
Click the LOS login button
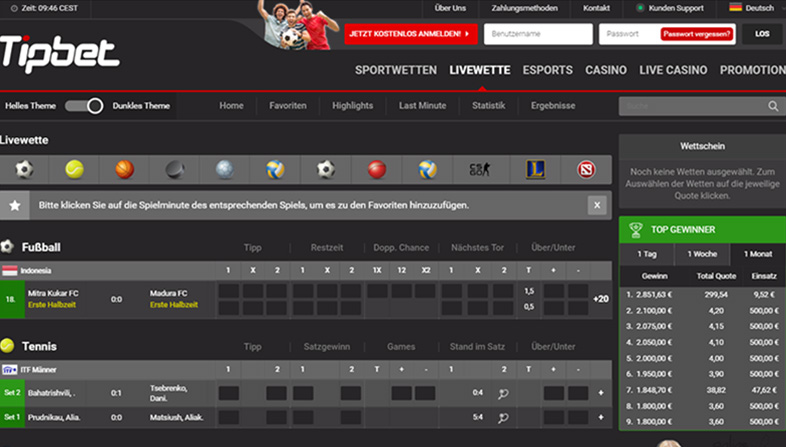pos(762,34)
